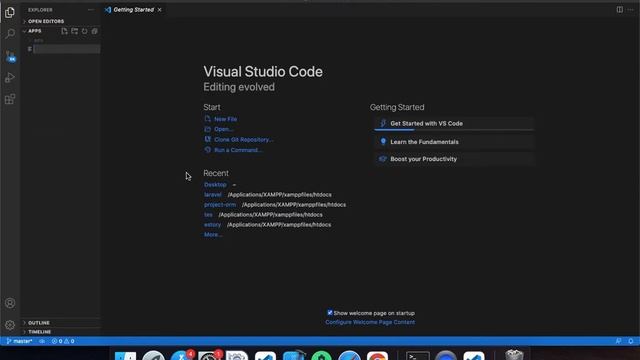Click the New File icon in APPS header
The height and width of the screenshot is (360, 640).
64,31
